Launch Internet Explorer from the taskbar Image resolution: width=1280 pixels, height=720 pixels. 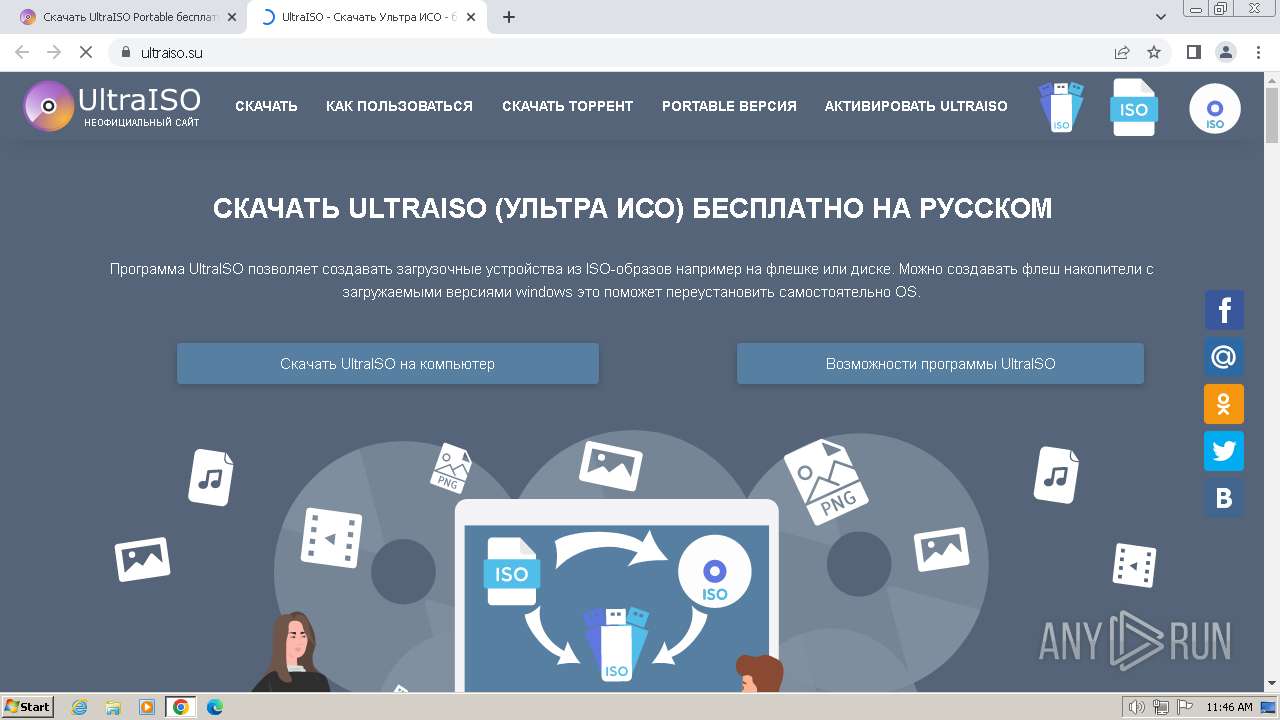[80, 707]
